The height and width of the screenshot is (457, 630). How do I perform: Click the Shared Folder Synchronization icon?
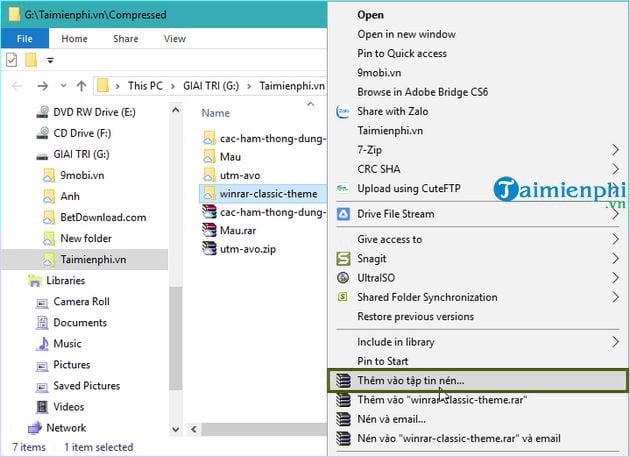click(342, 297)
